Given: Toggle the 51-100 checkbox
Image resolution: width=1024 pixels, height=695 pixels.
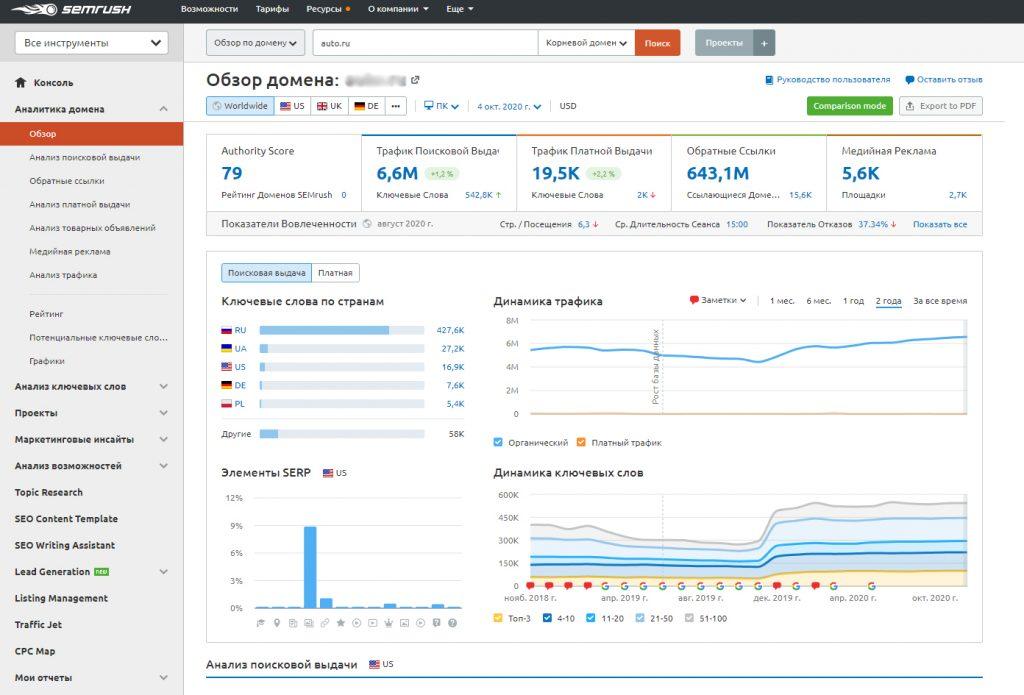Looking at the screenshot, I should [x=689, y=618].
